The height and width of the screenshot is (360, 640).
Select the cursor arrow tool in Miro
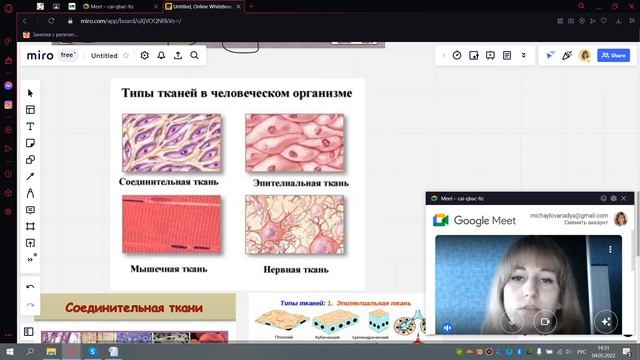pos(30,93)
